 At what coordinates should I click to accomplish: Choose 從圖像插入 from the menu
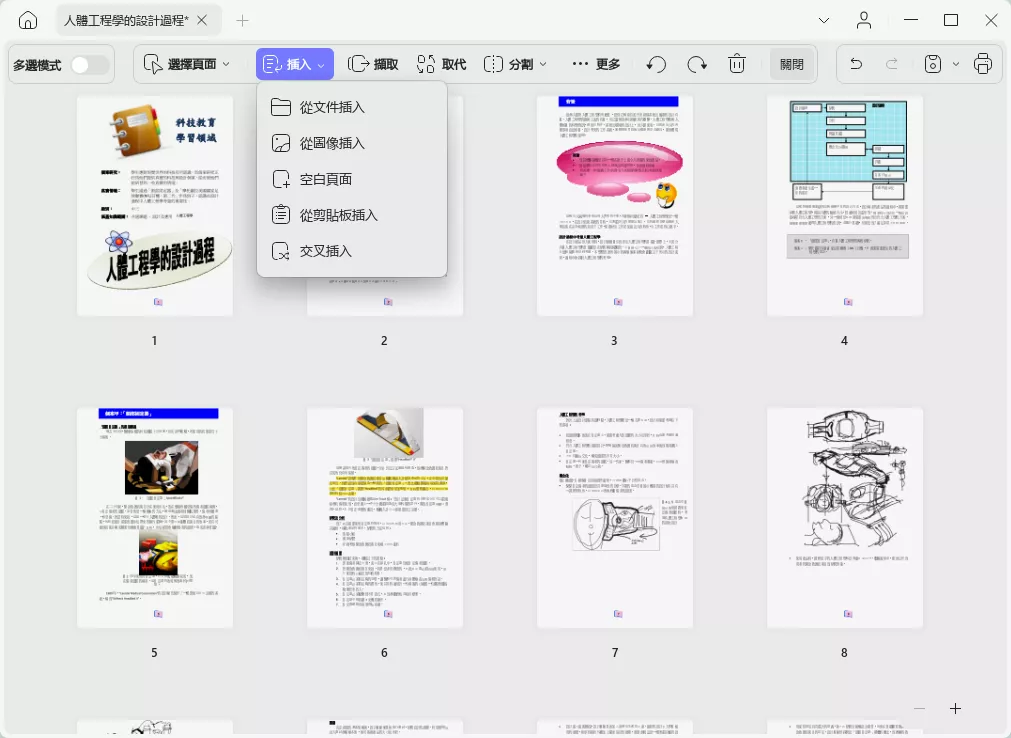pos(352,143)
